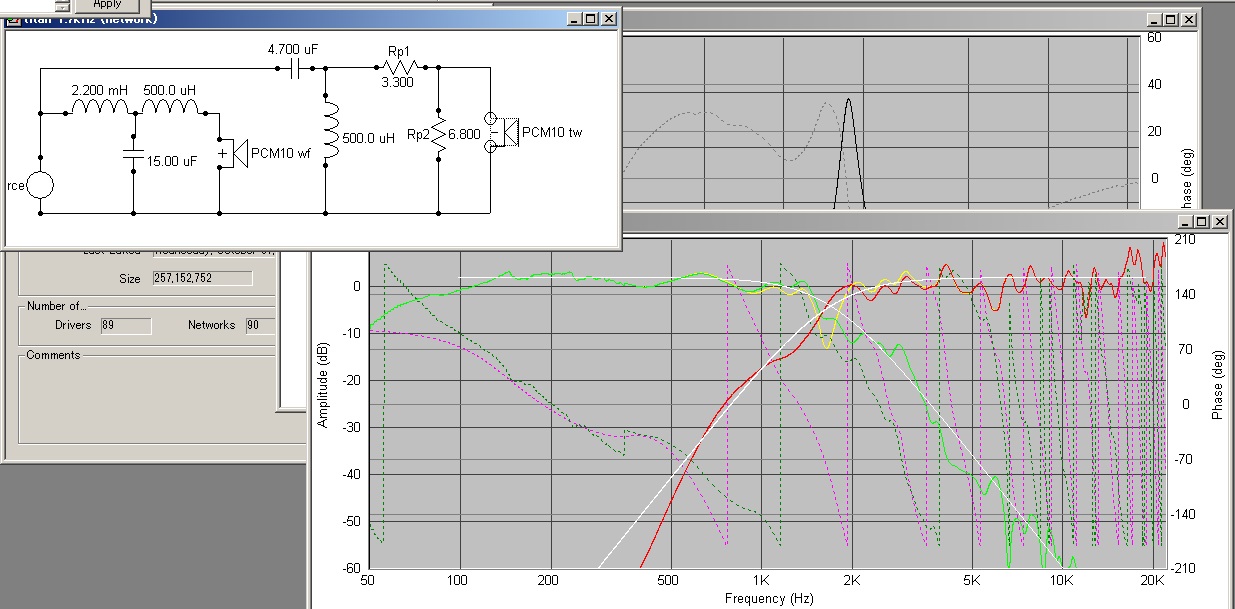Image resolution: width=1235 pixels, height=609 pixels.
Task: Maximize the lower frequency response graph window
Action: 1203,222
